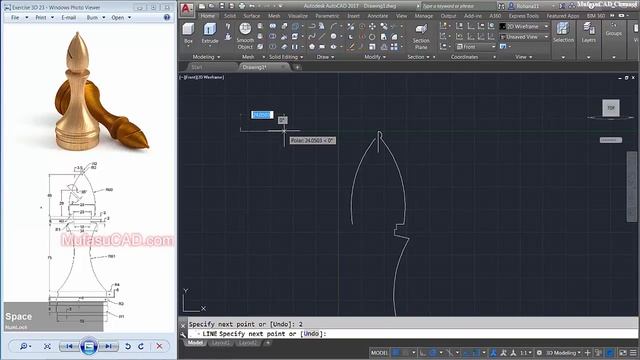The width and height of the screenshot is (640, 360).
Task: Click the sign-in user icon
Action: coord(511,6)
